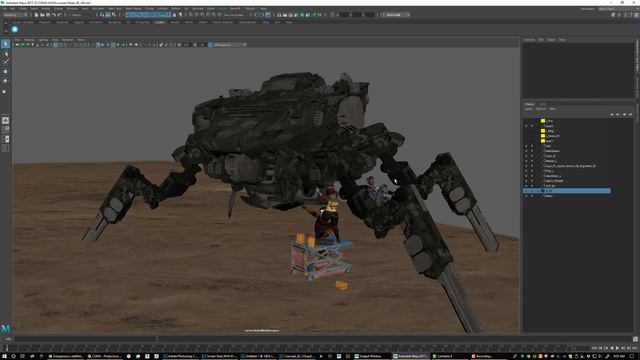The width and height of the screenshot is (640, 360).
Task: Open Adobe Photoshop from the taskbar
Action: [180, 356]
